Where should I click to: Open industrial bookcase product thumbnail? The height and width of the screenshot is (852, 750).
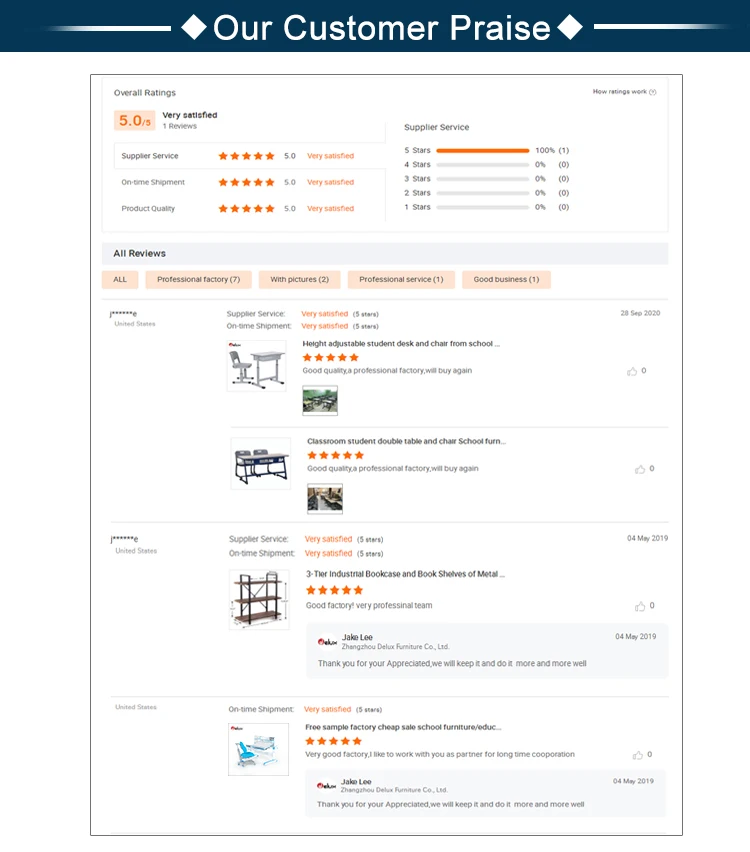click(259, 599)
